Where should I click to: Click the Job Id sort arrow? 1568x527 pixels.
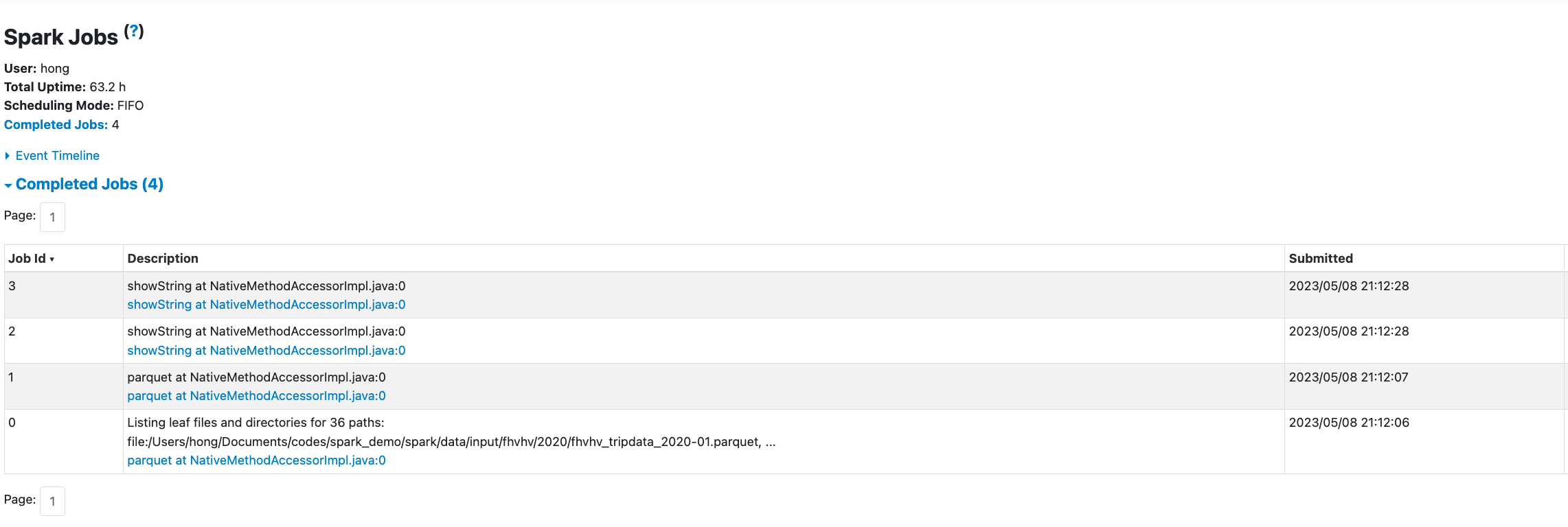(52, 259)
